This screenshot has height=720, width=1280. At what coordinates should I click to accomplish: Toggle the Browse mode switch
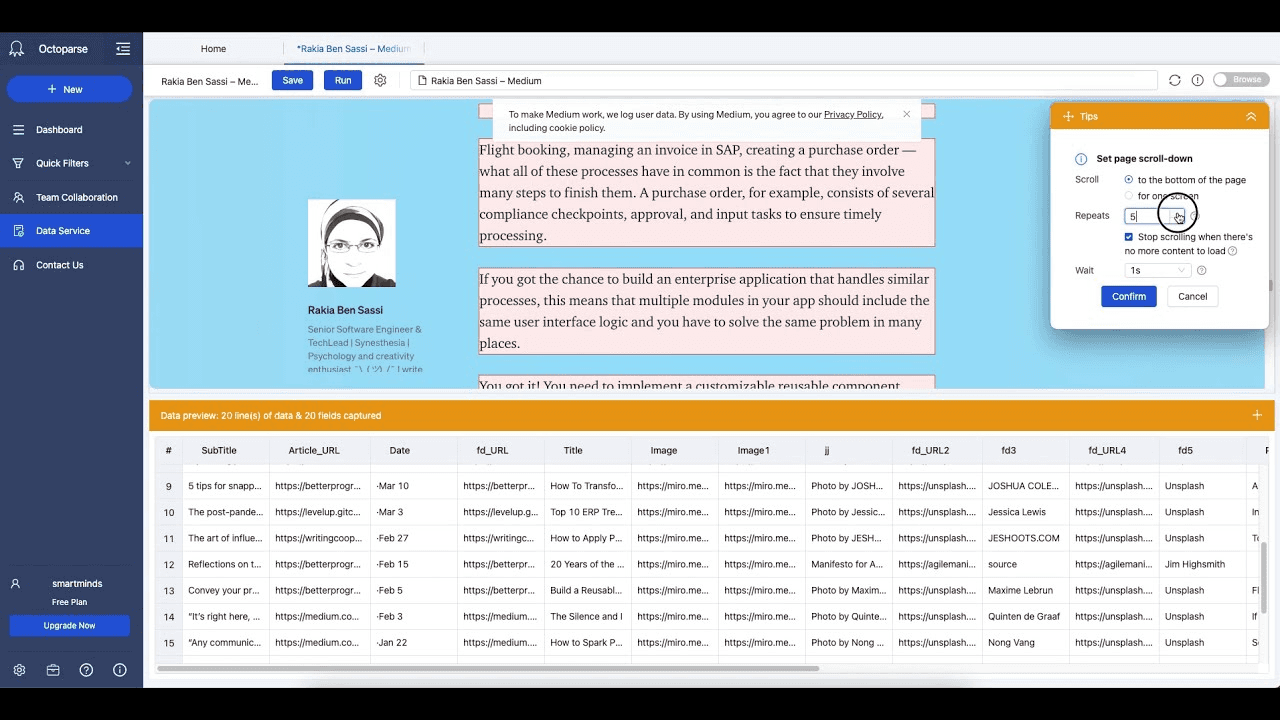pos(1241,80)
